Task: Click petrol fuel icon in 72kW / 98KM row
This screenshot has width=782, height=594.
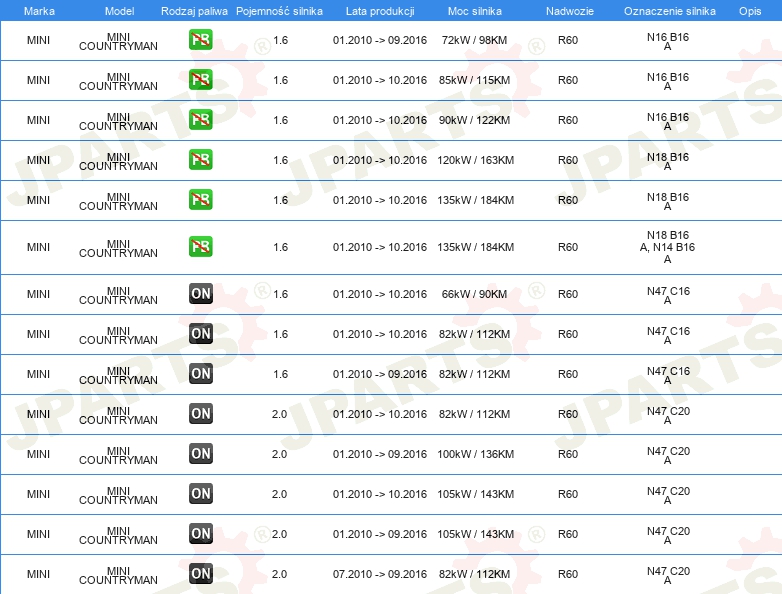Action: tap(200, 40)
